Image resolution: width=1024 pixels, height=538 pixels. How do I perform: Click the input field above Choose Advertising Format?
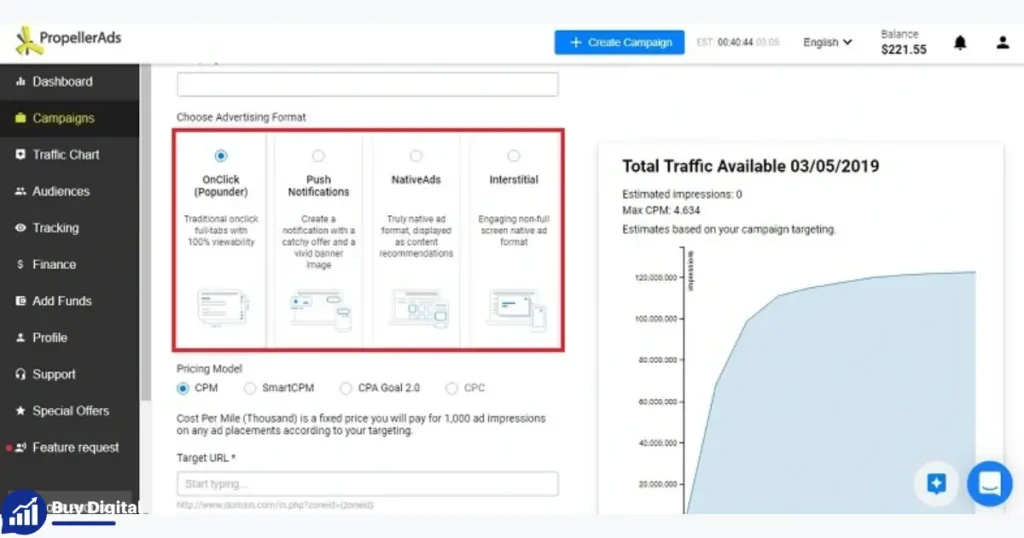click(x=367, y=84)
